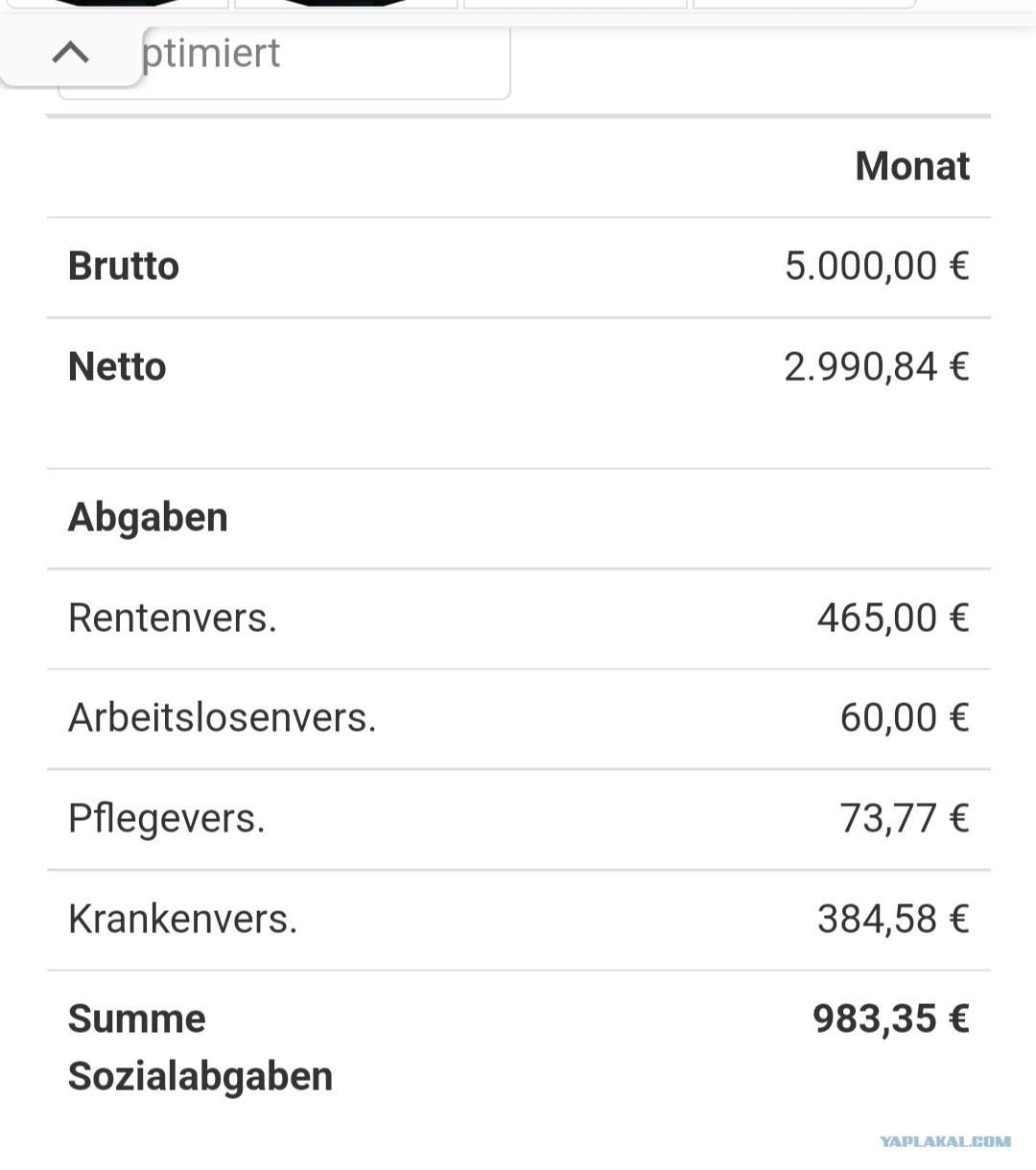Select the 5.000,00 € gross amount
Image resolution: width=1036 pixels, height=1170 pixels.
[x=877, y=266]
